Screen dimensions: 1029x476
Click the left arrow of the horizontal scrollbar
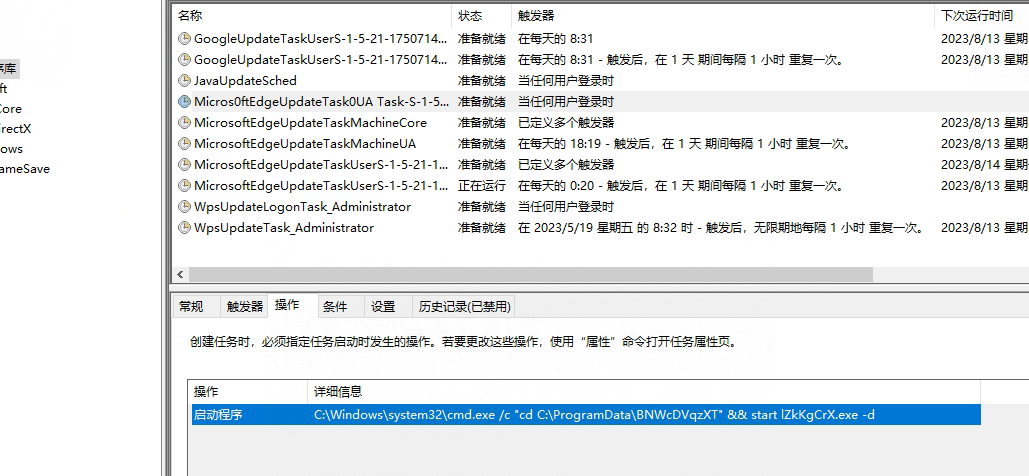tap(180, 274)
